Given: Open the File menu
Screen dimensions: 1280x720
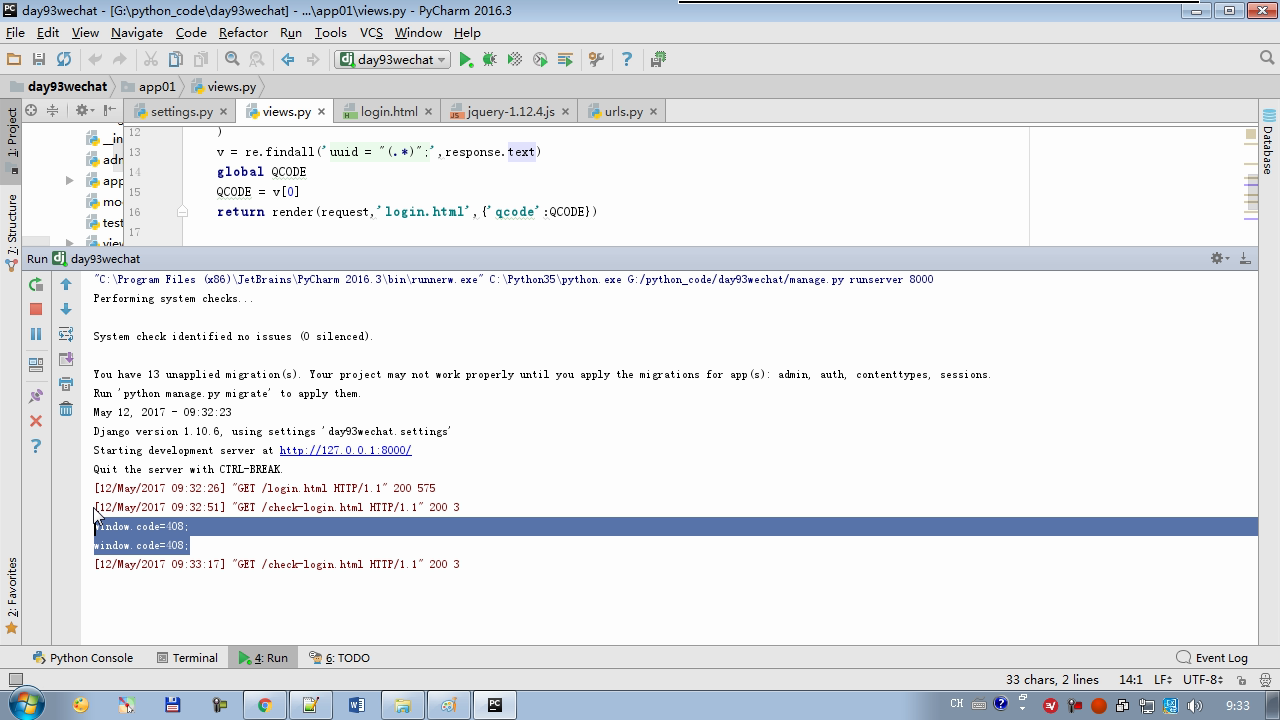Looking at the screenshot, I should (15, 32).
